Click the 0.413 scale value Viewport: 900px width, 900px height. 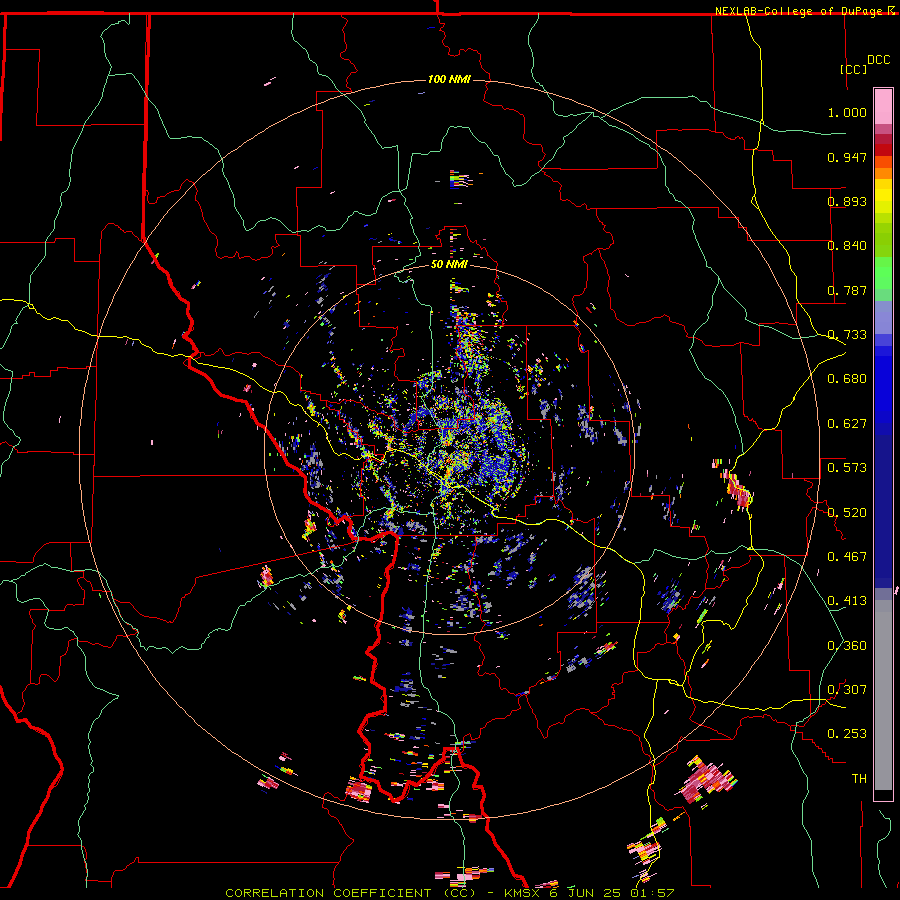847,601
